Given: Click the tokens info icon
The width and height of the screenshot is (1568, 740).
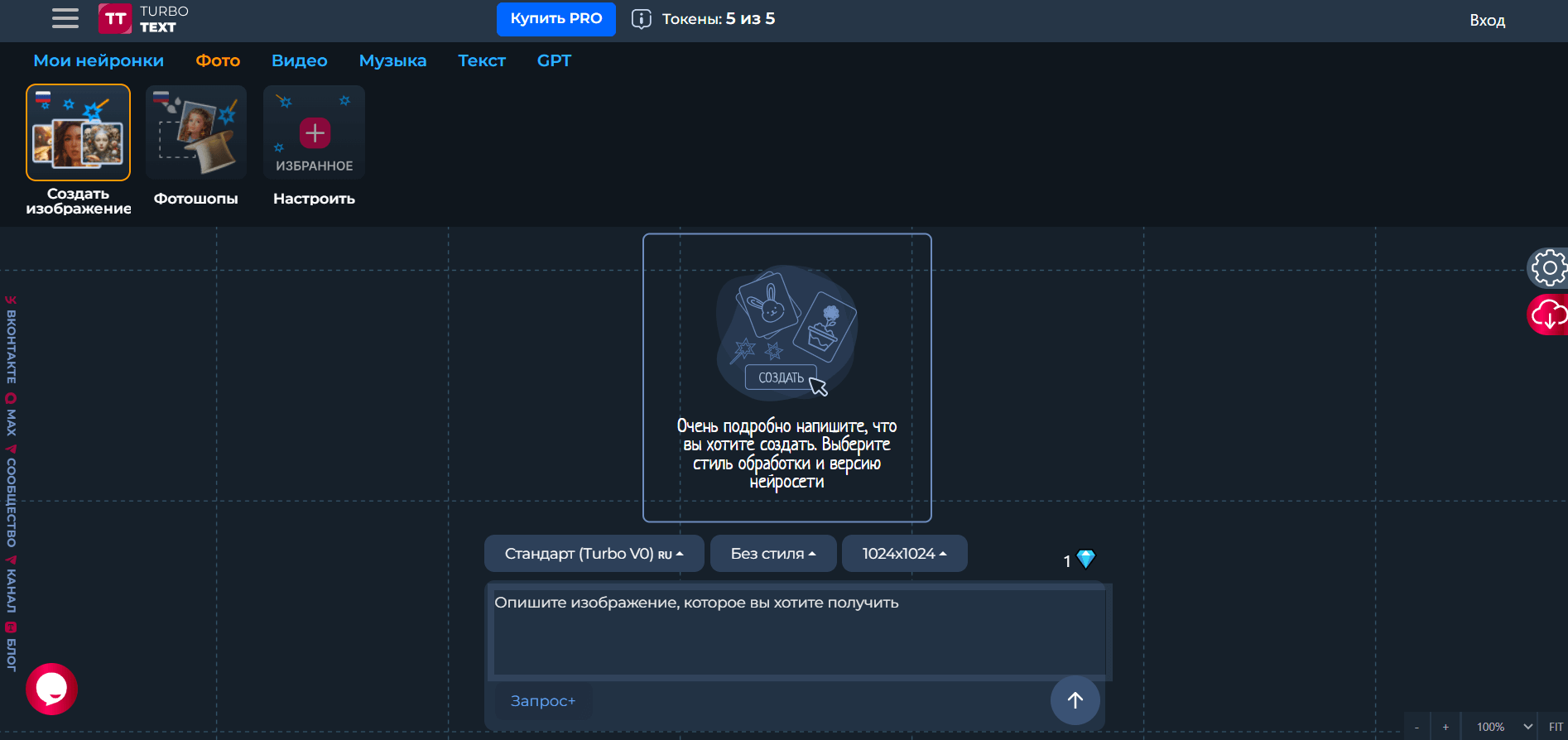Looking at the screenshot, I should [x=641, y=19].
